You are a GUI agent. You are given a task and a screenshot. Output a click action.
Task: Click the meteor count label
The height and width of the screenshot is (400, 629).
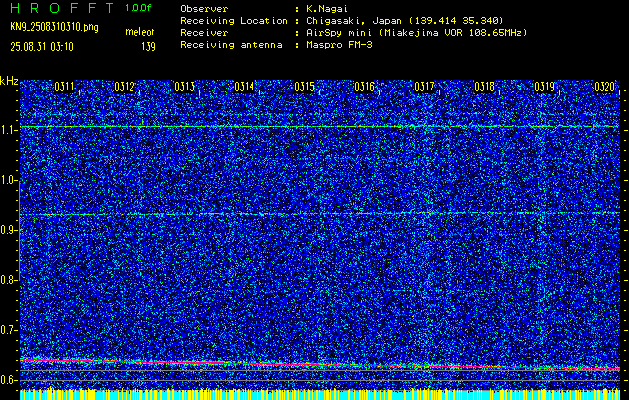coord(140,32)
